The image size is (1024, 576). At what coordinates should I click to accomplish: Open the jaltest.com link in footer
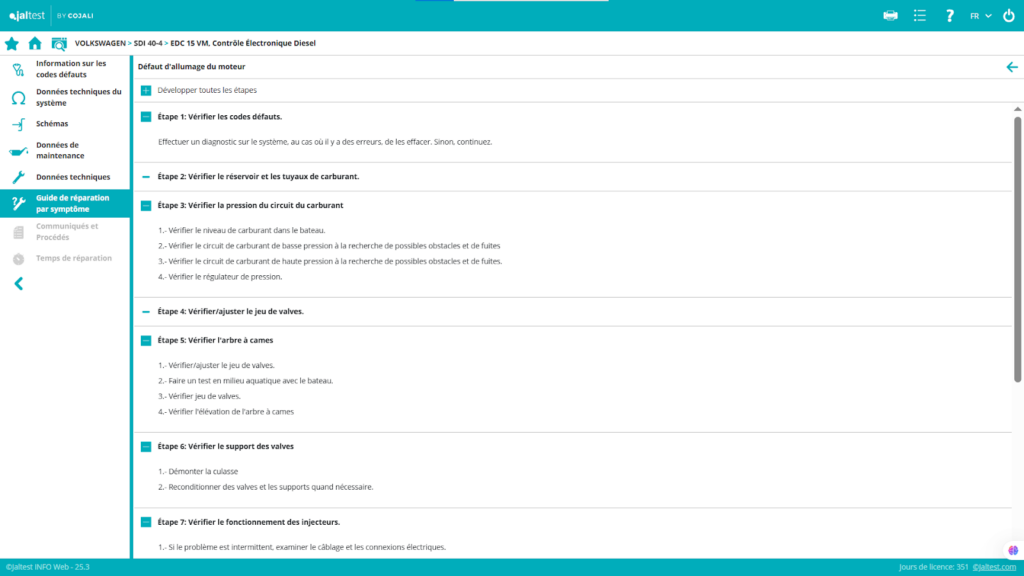(995, 567)
